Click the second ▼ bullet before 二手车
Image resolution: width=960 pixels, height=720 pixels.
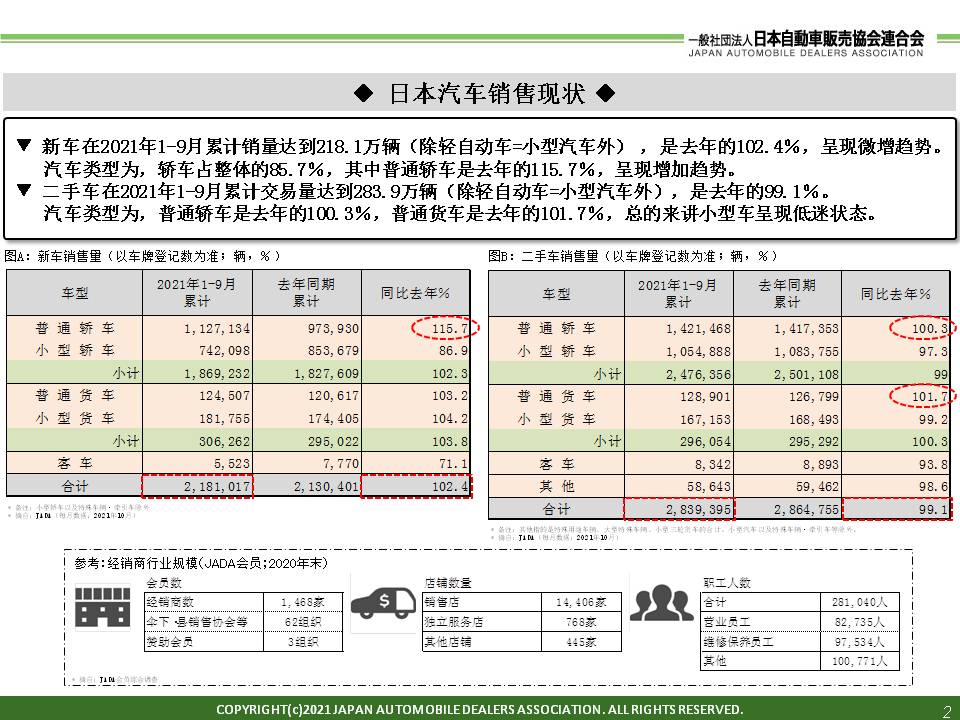coord(23,190)
